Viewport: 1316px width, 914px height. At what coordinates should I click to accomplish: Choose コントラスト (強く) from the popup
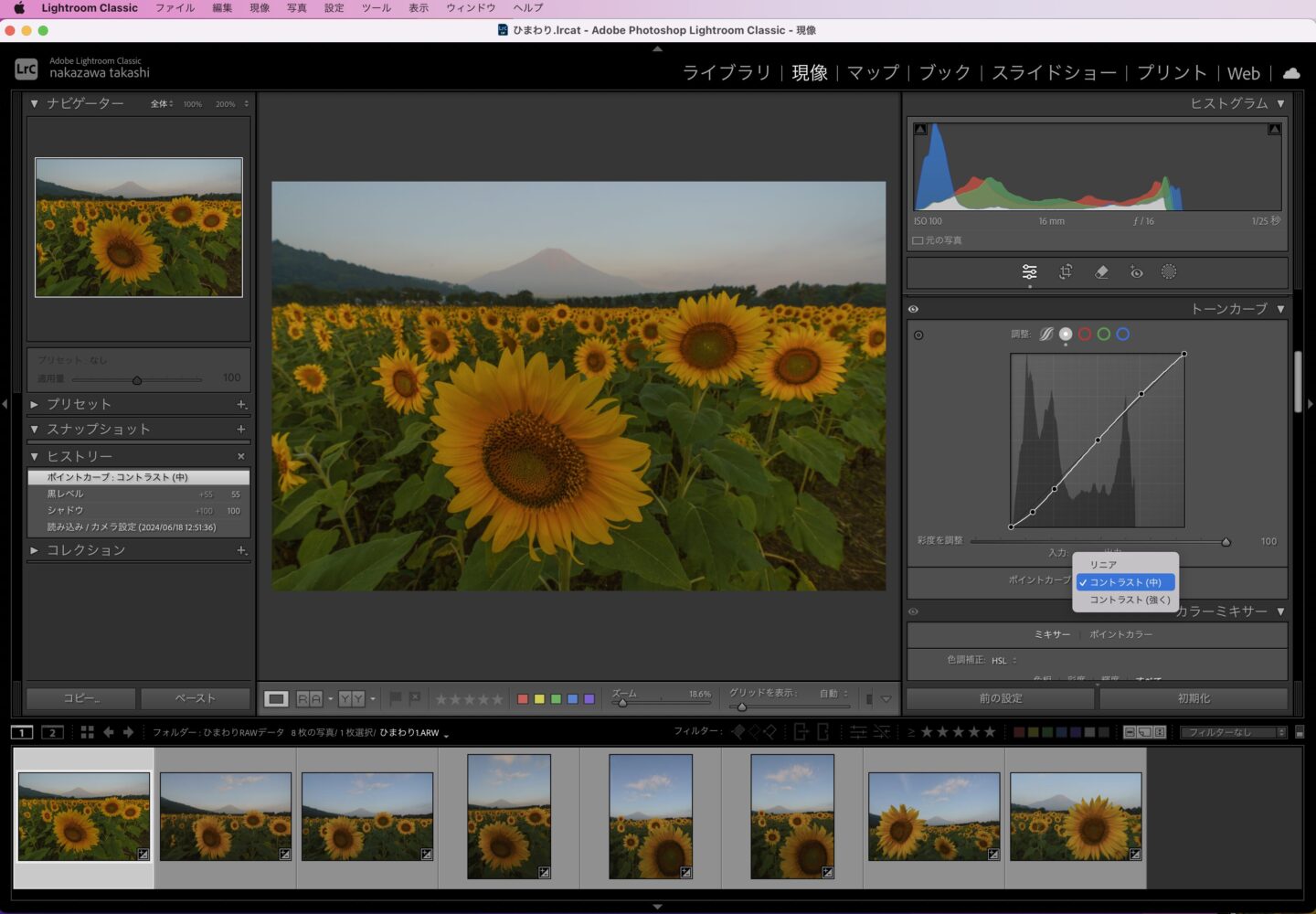[x=1129, y=600]
